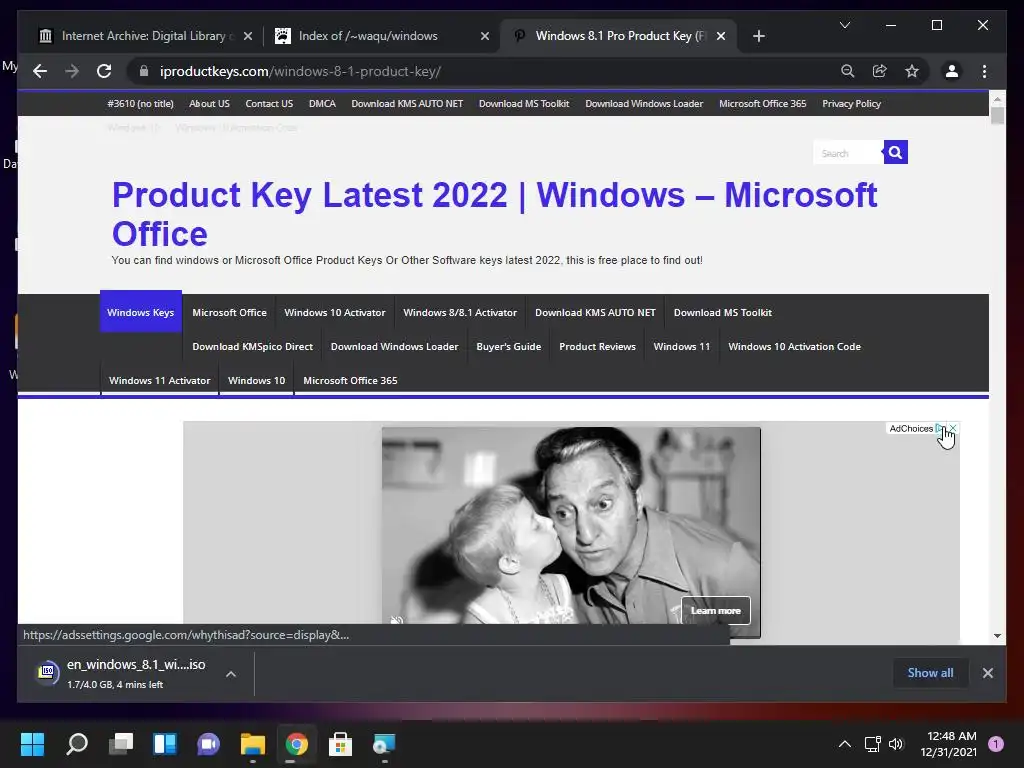Close the Index of /~waqu/windows tab
Image resolution: width=1024 pixels, height=768 pixels.
485,36
